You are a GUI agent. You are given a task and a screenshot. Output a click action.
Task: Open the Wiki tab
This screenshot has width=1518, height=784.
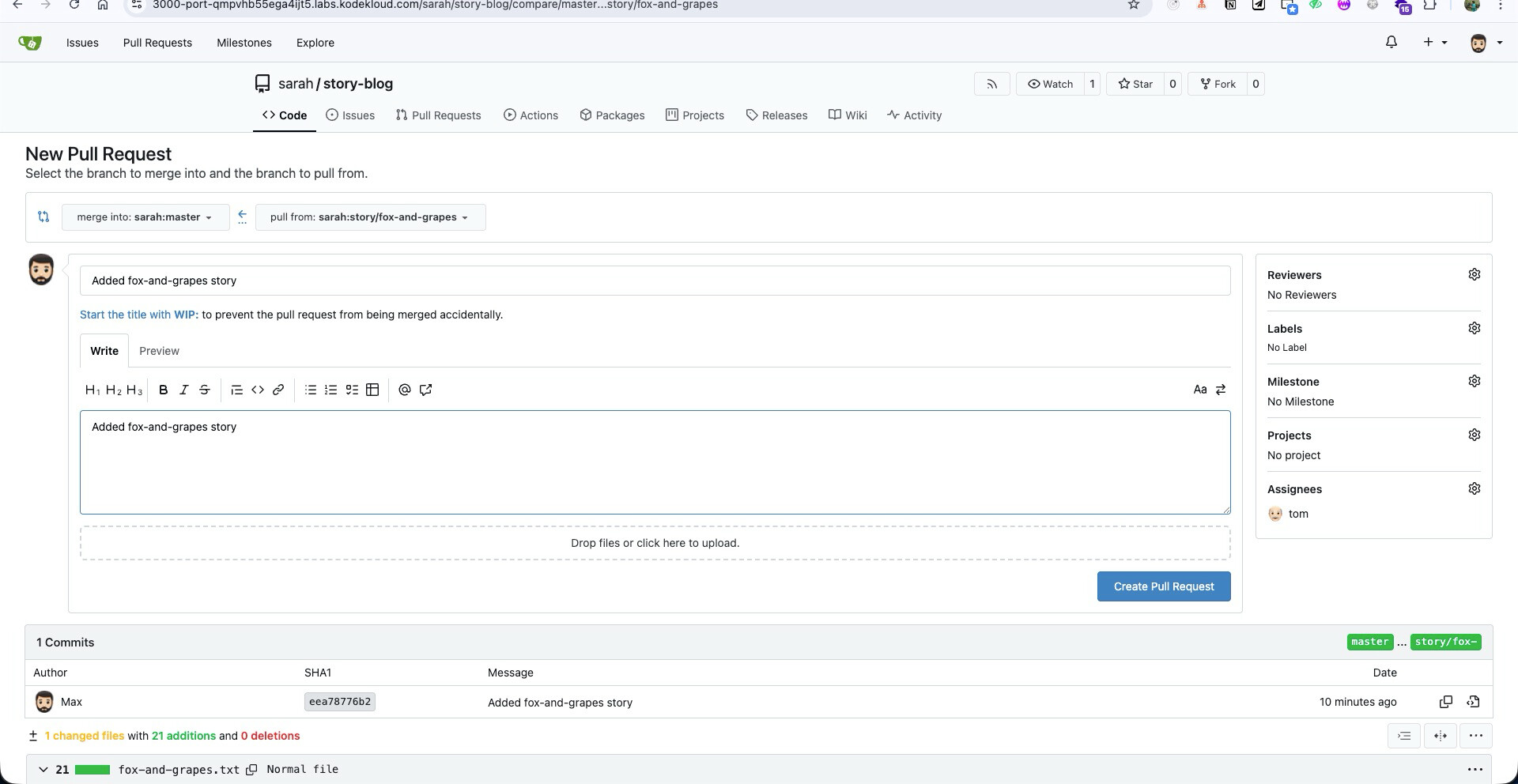[x=848, y=115]
